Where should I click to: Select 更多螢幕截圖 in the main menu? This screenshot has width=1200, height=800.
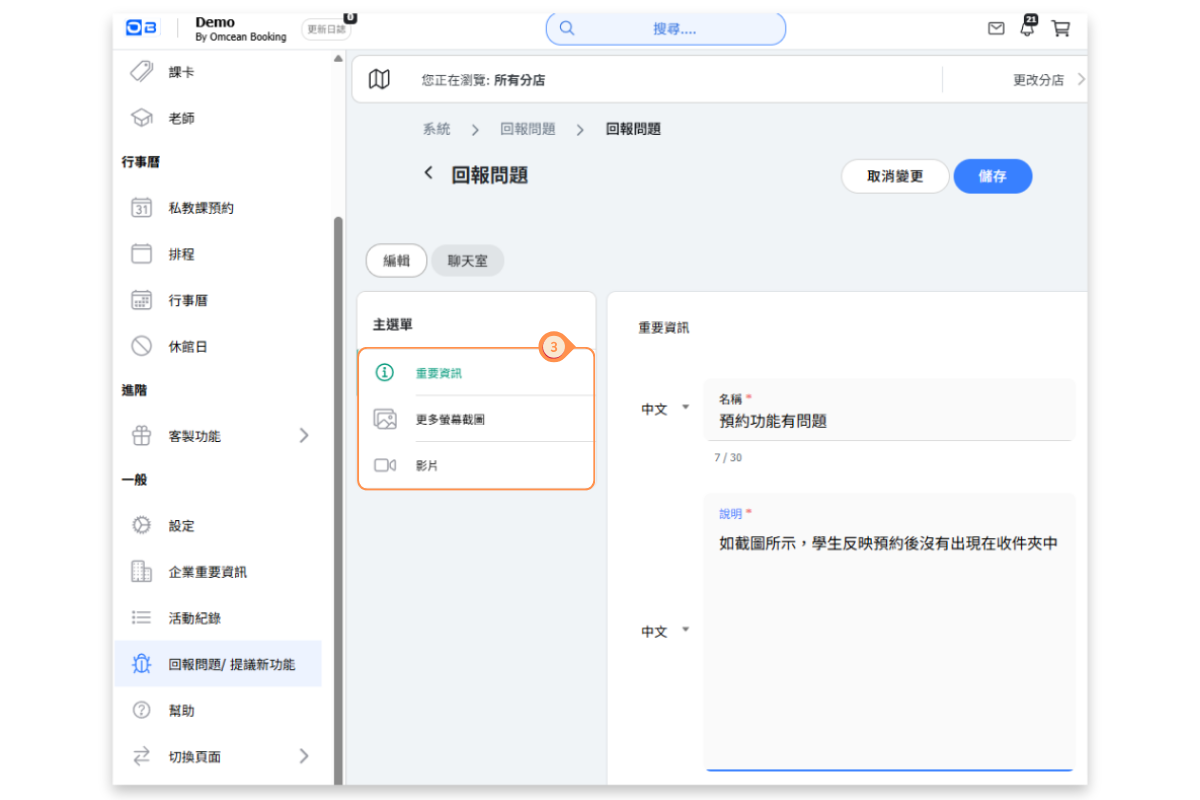pyautogui.click(x=450, y=420)
